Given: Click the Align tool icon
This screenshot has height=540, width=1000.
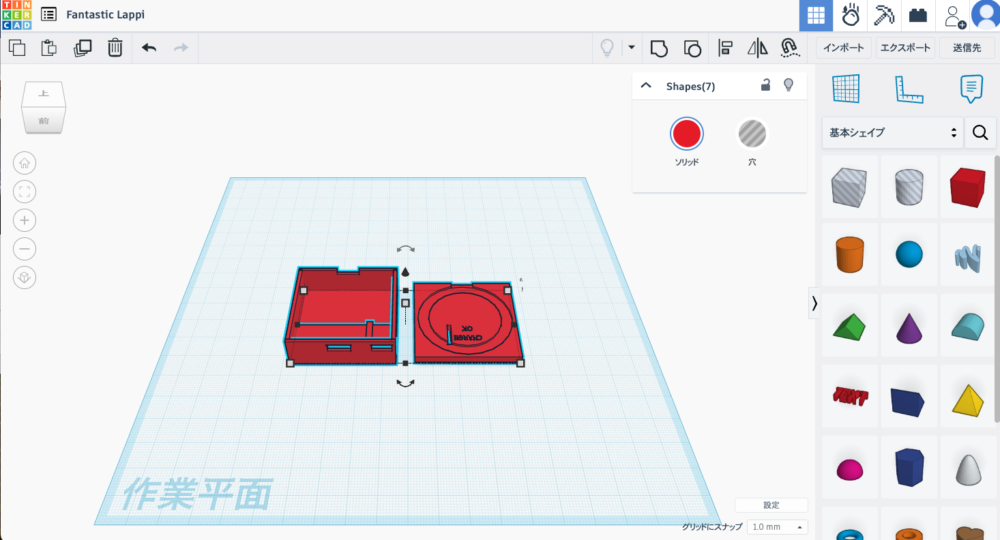Looking at the screenshot, I should tap(725, 48).
